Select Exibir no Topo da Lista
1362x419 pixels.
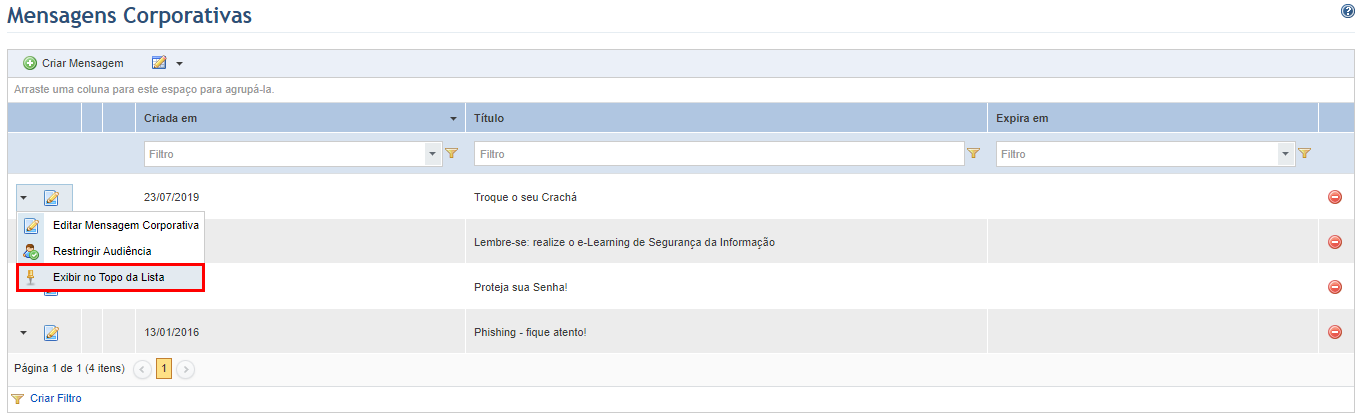(111, 277)
